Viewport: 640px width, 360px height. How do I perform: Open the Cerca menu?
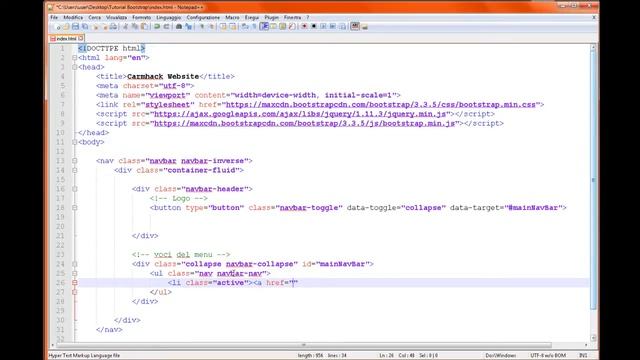94,18
